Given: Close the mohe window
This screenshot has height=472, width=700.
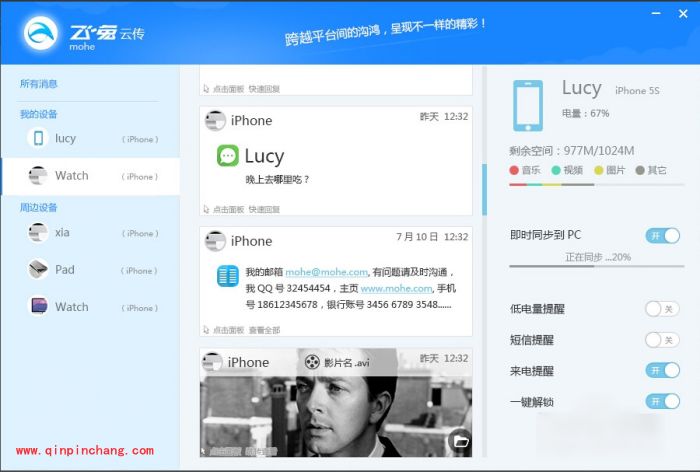Looking at the screenshot, I should [x=683, y=14].
